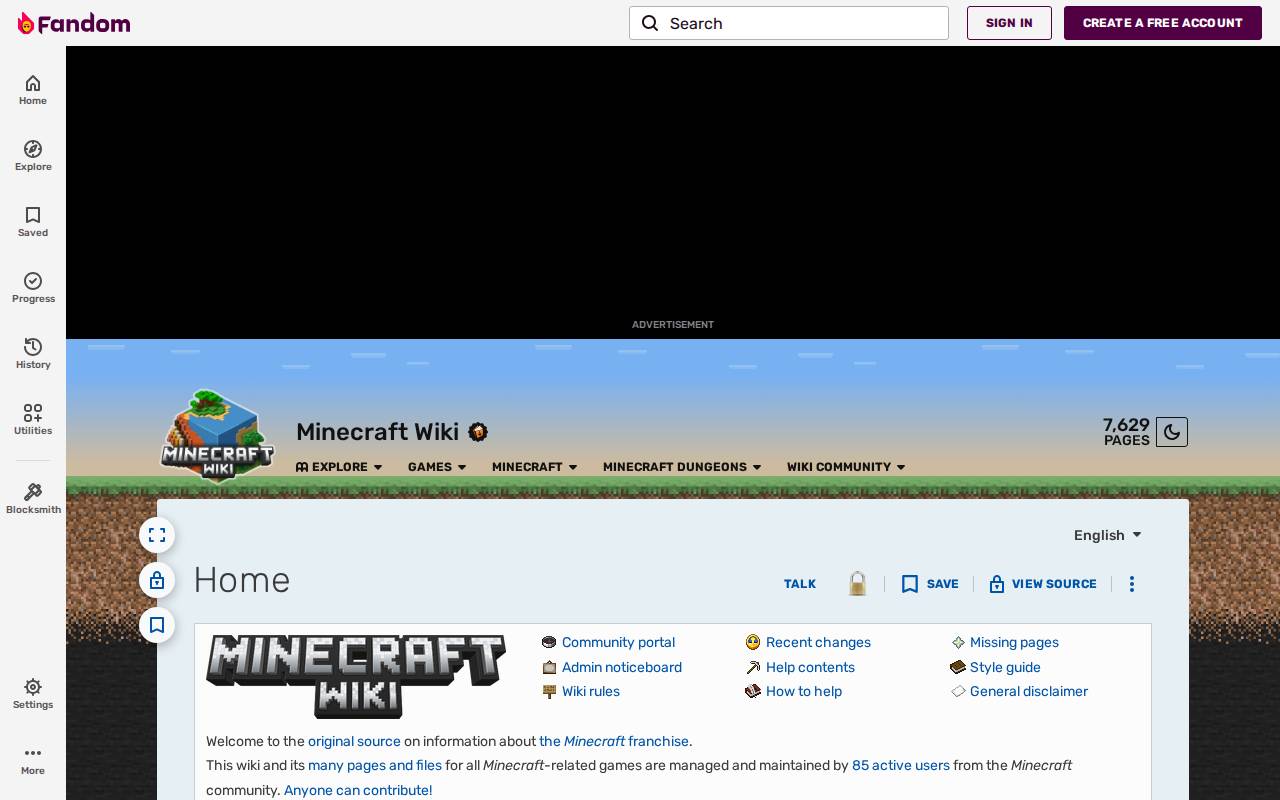Image resolution: width=1280 pixels, height=800 pixels.
Task: Open History in the left sidebar
Action: point(33,354)
